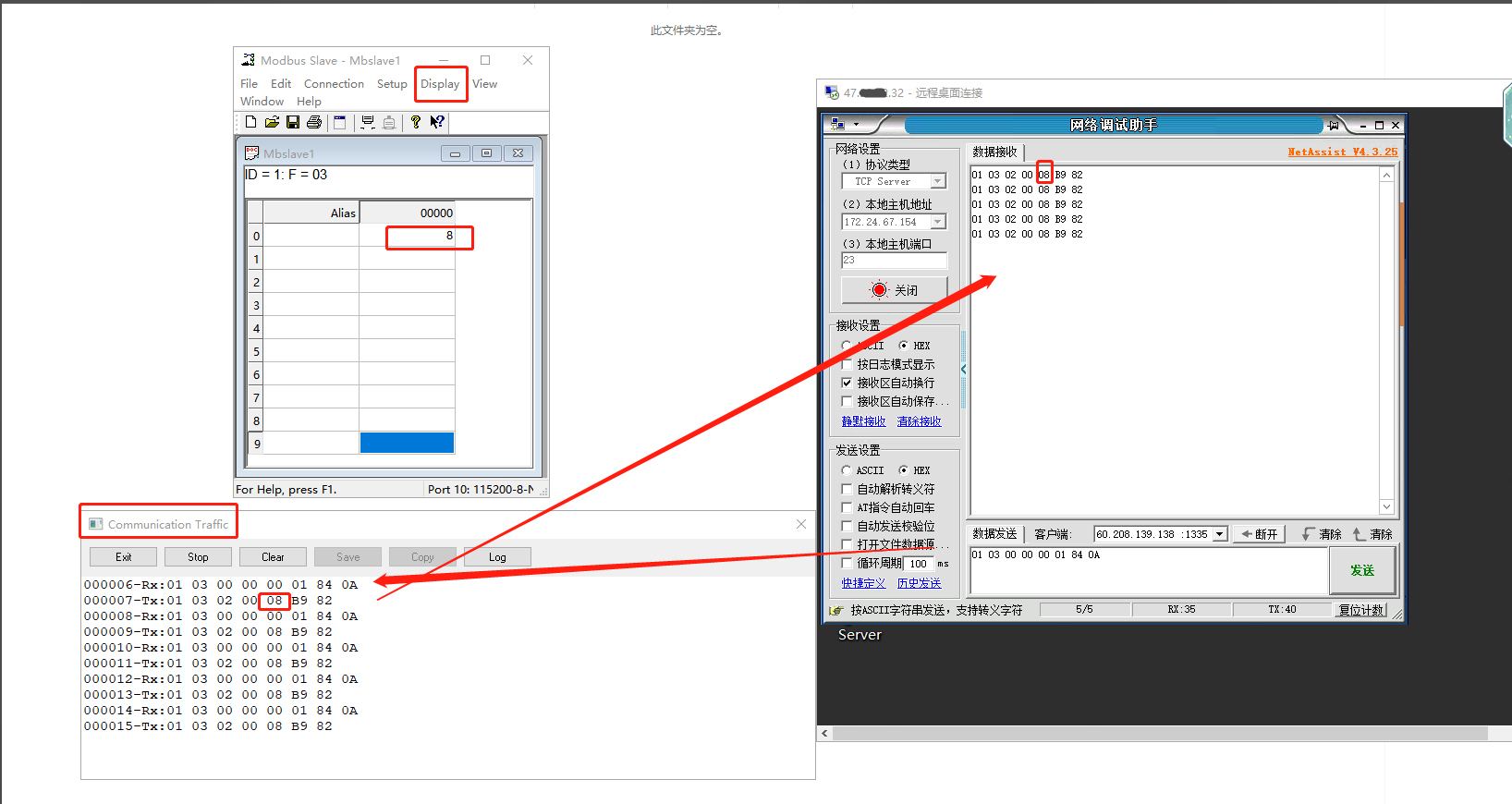Image resolution: width=1512 pixels, height=804 pixels.
Task: Click the pointing hand icon in NetAssist status bar
Action: click(x=836, y=610)
